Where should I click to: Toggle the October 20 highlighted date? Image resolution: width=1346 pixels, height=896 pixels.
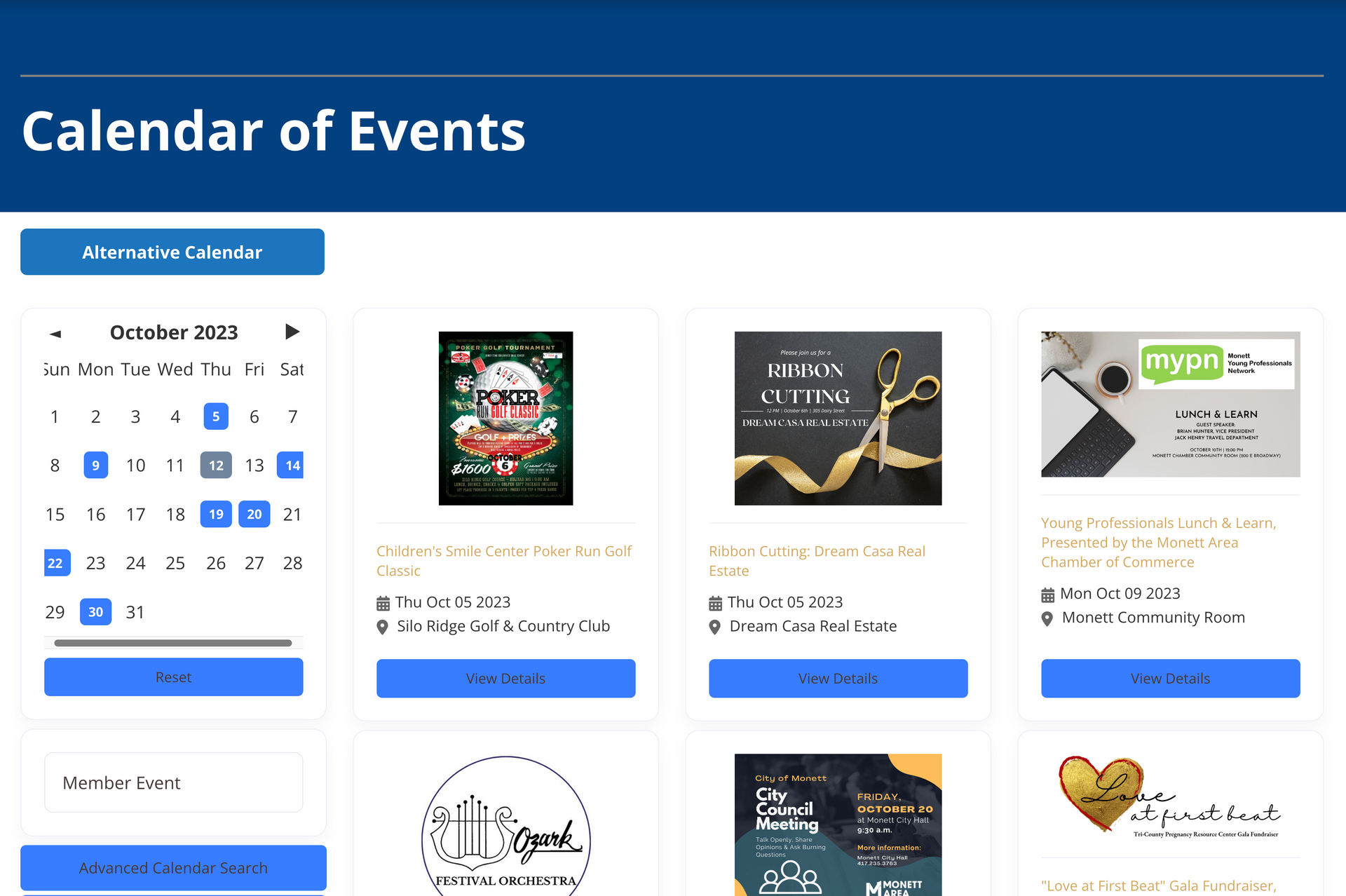[x=254, y=514]
